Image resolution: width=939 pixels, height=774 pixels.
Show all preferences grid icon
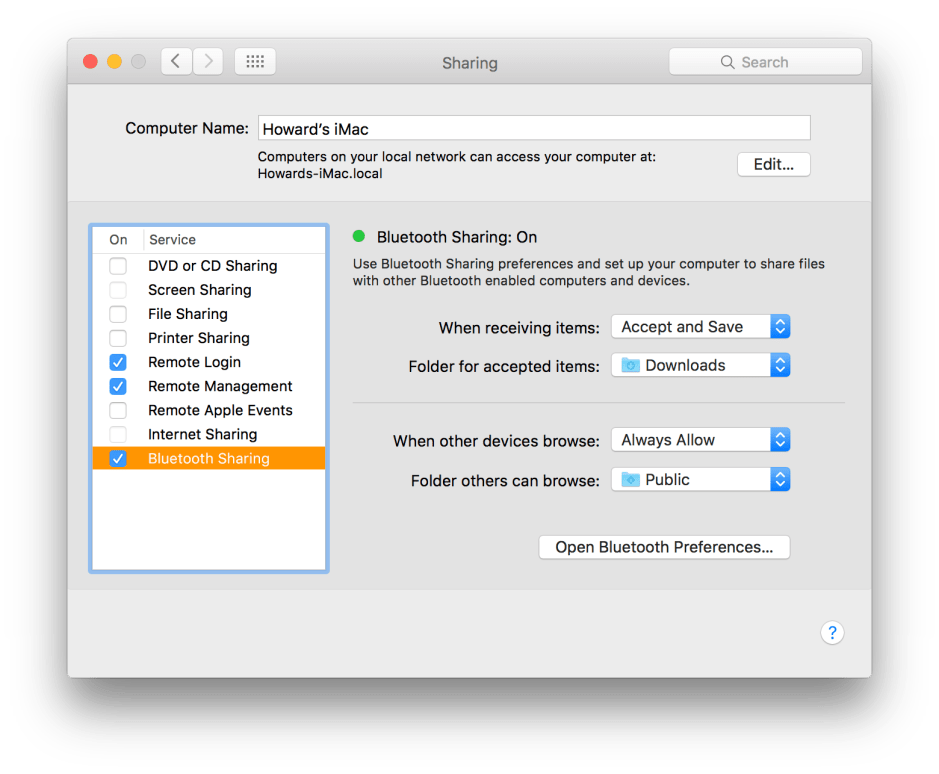click(255, 62)
